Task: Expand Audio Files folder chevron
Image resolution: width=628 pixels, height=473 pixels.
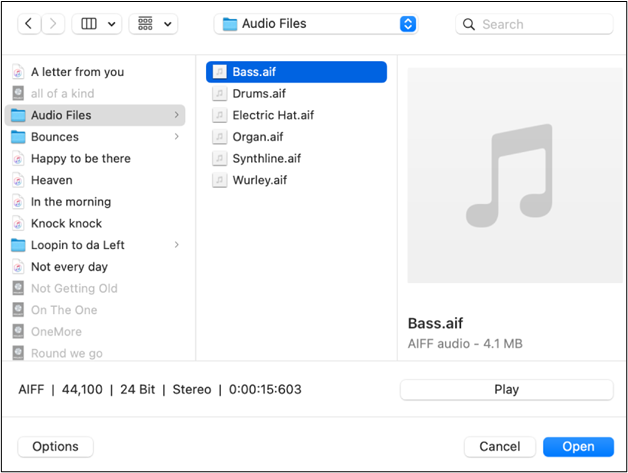Action: pos(177,115)
